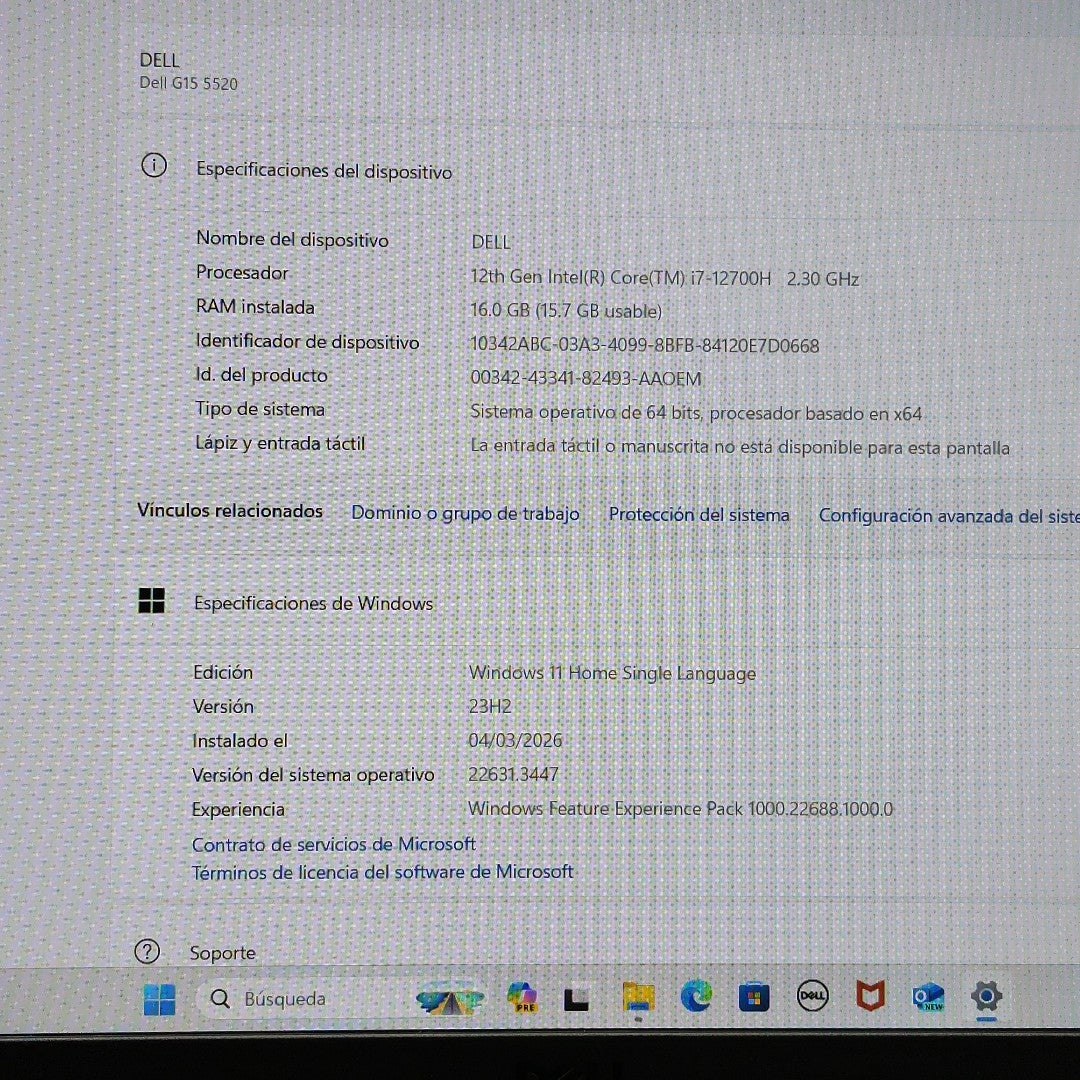Click the product ID 00342-43341-82493-AAOEM
Screen dimensions: 1080x1080
pos(585,378)
